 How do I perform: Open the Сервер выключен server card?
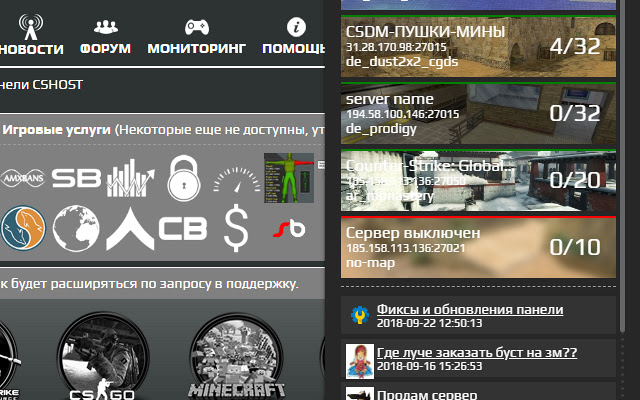pyautogui.click(x=478, y=247)
